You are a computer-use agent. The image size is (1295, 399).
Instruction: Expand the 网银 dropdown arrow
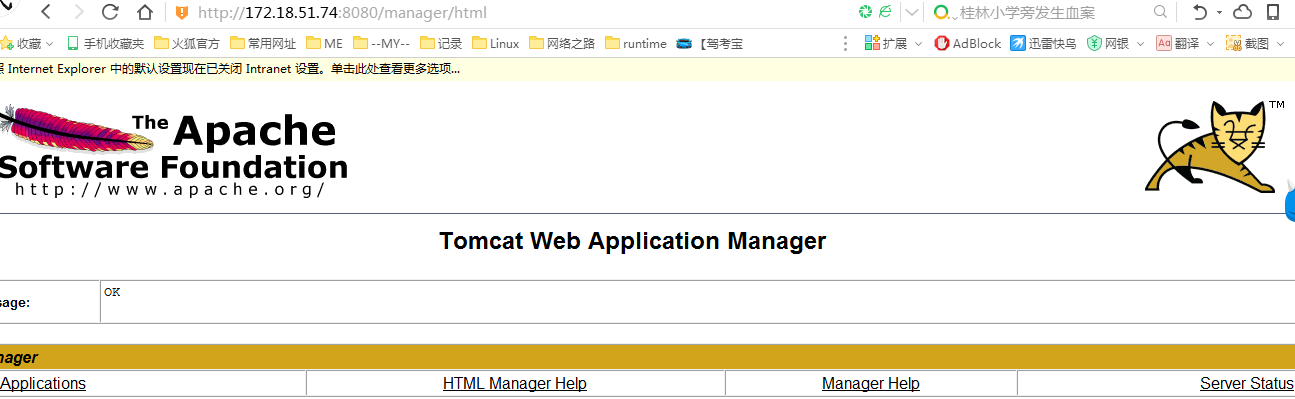coord(1141,44)
